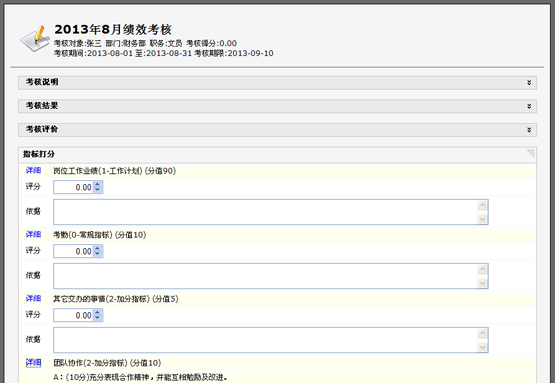Click 其它交办的事情(2-加分指标) indicator title
Image resolution: width=555 pixels, height=383 pixels.
116,299
